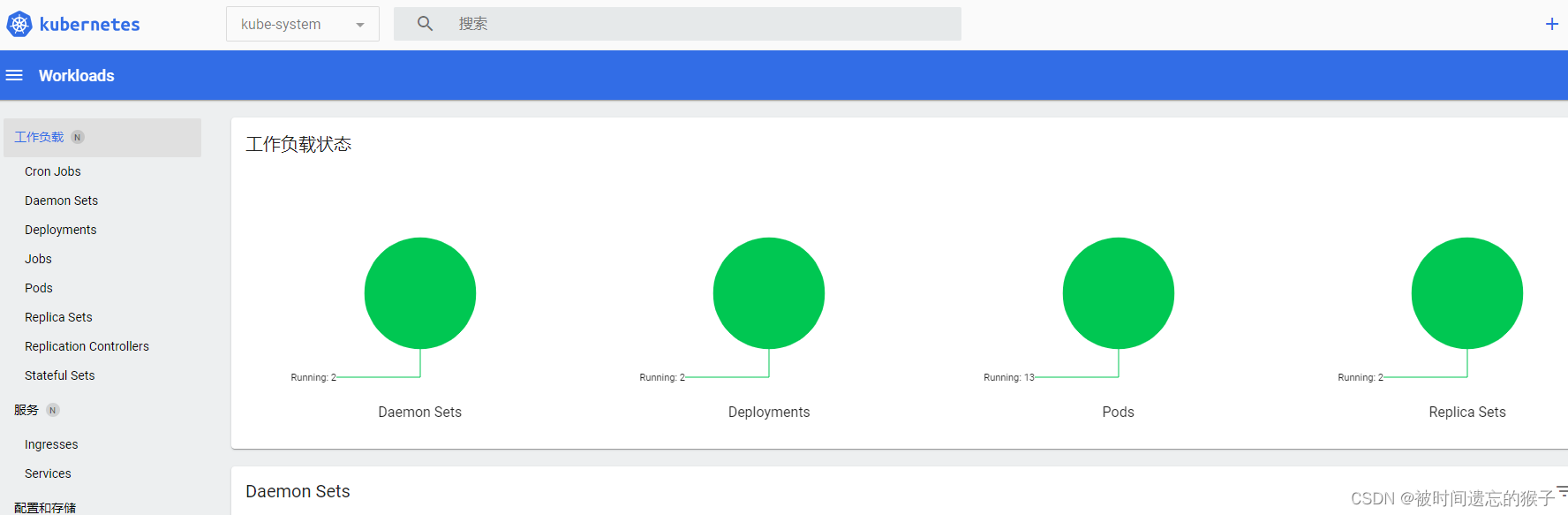
Task: Select Stateful Sets in the sidebar
Action: point(60,375)
